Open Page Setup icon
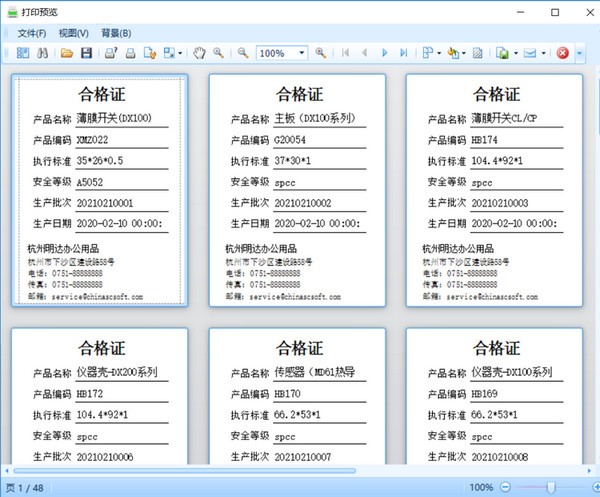 pyautogui.click(x=150, y=53)
